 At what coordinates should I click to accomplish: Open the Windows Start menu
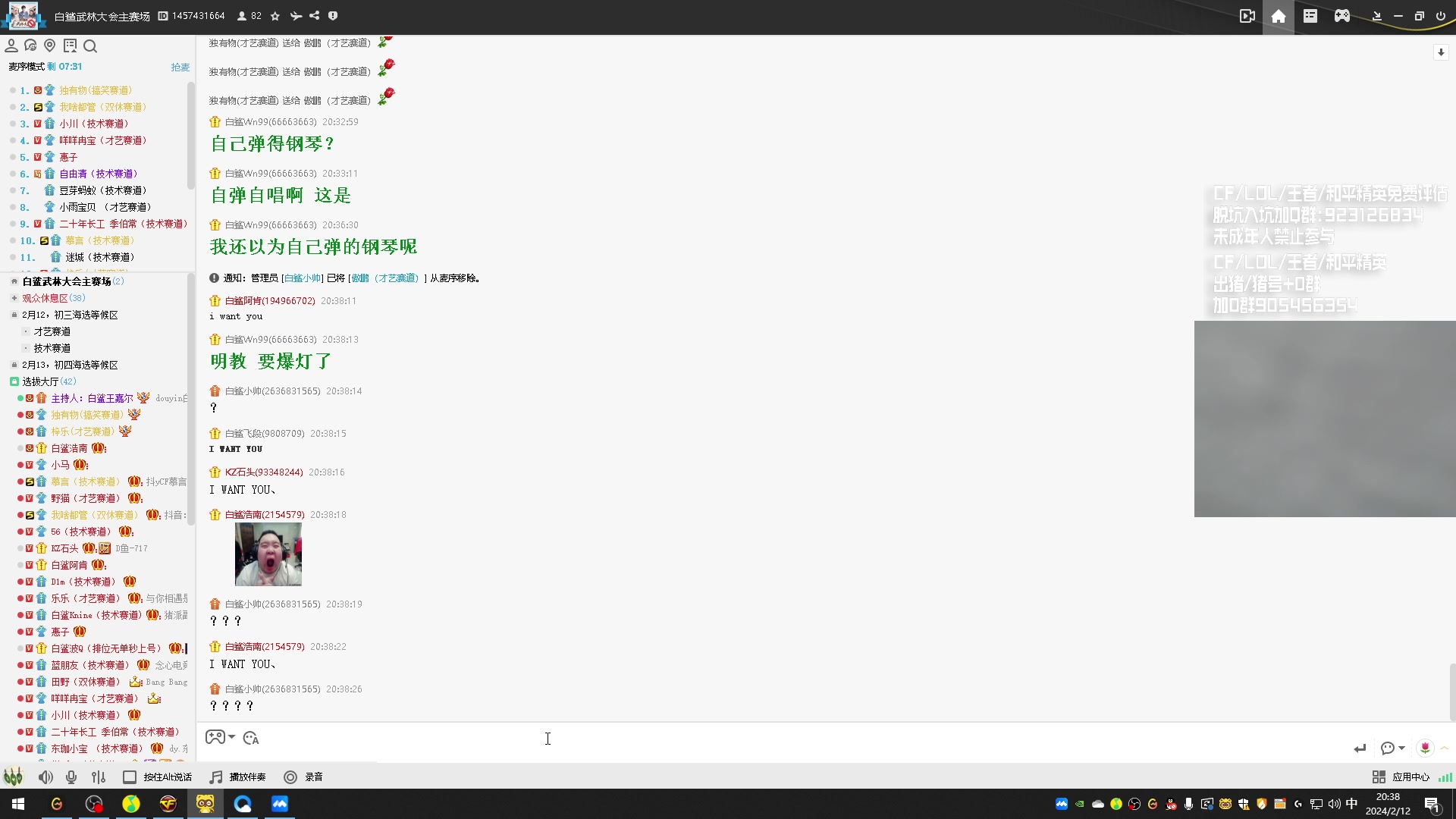(18, 804)
